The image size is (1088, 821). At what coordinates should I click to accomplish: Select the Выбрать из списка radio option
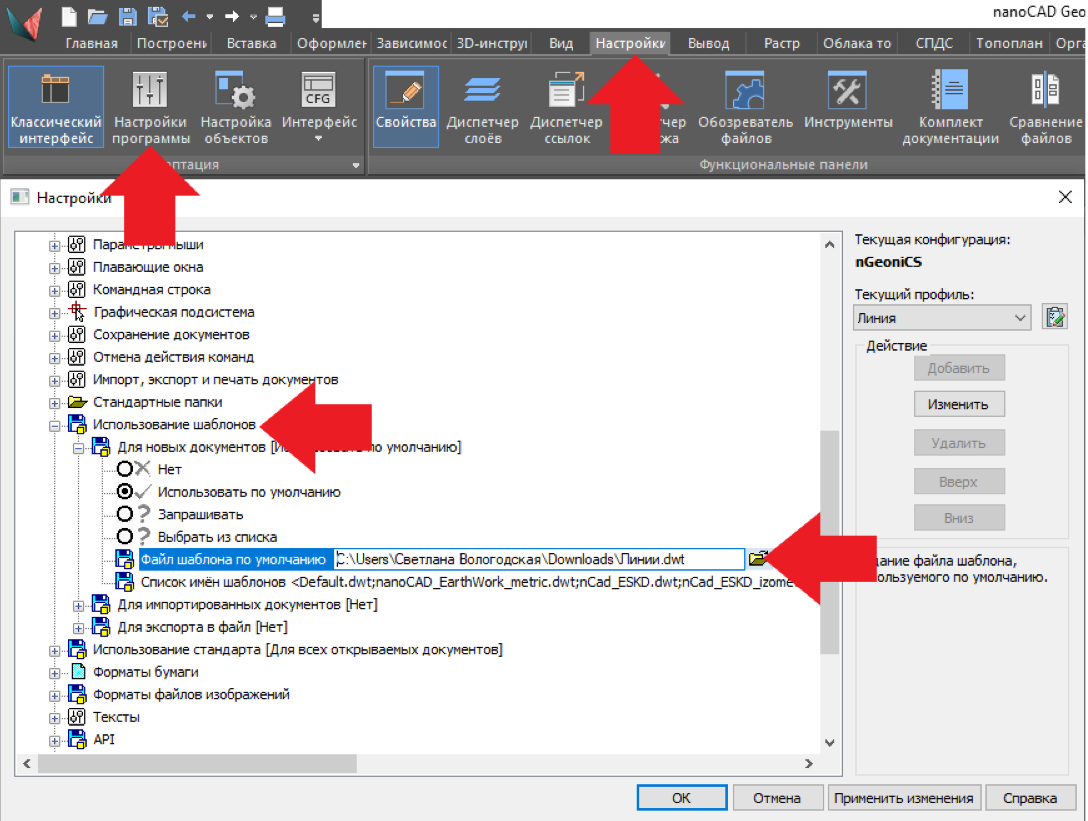tap(125, 536)
